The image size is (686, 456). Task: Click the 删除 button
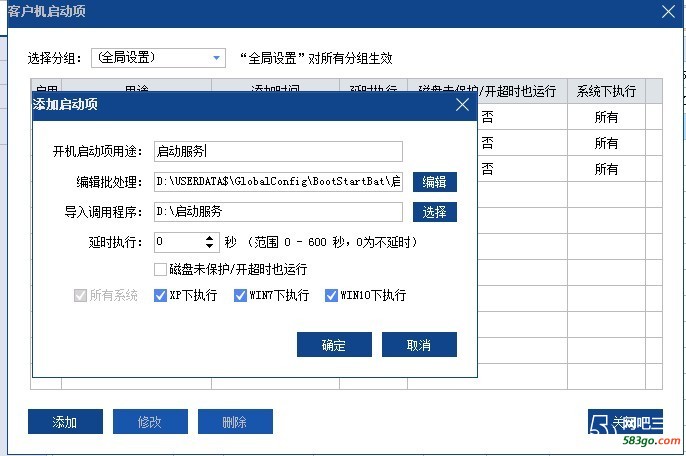coord(235,422)
